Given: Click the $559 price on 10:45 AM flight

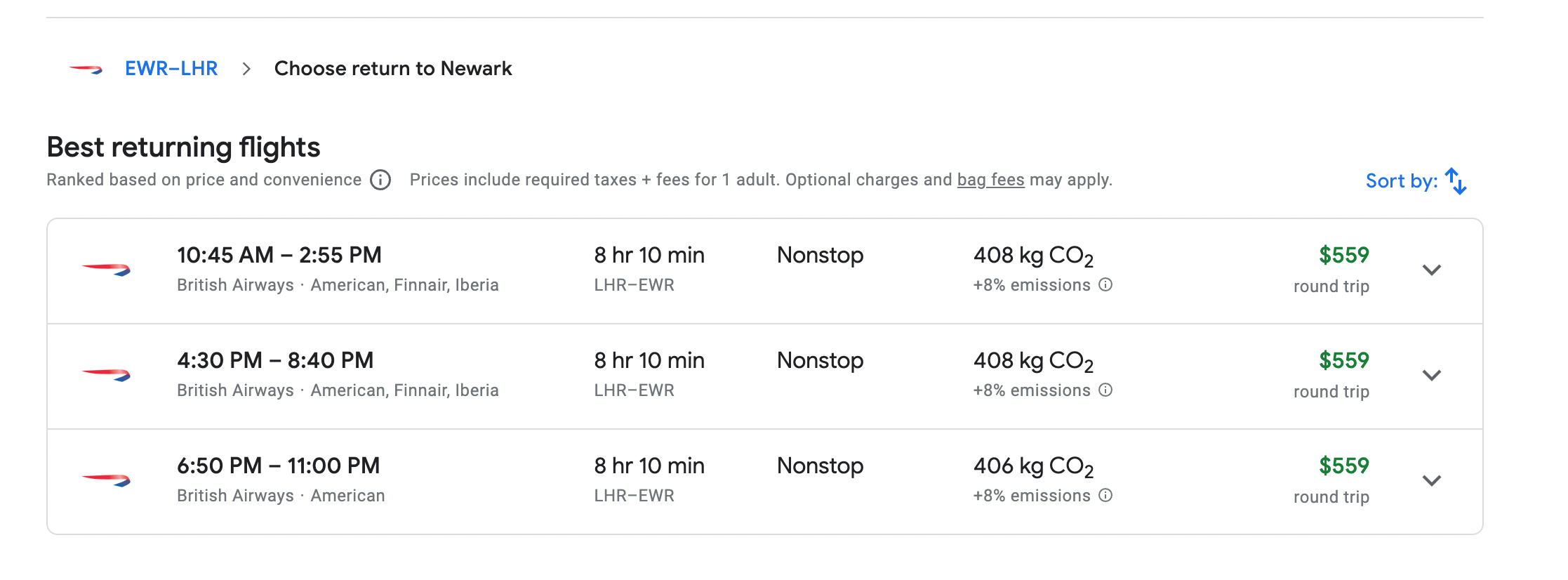Looking at the screenshot, I should 1344,255.
